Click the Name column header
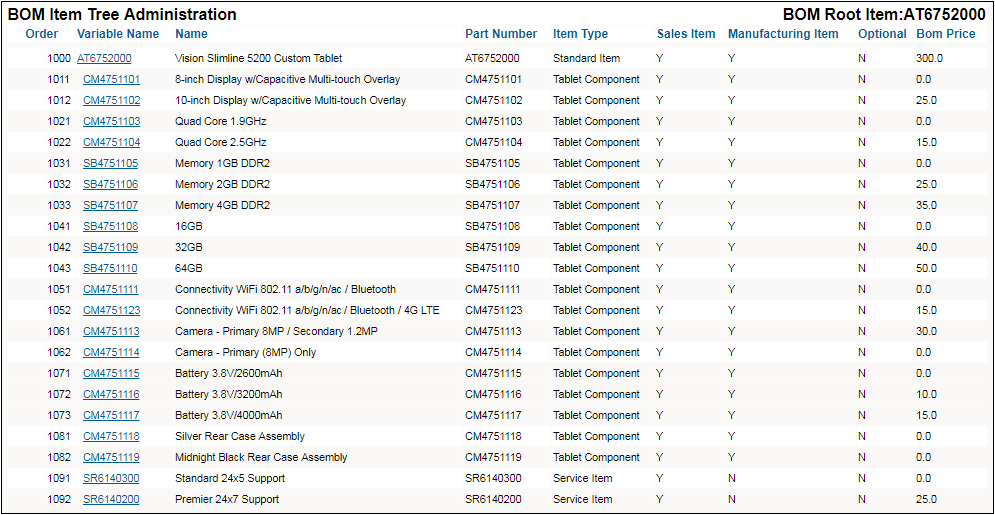 tap(191, 34)
